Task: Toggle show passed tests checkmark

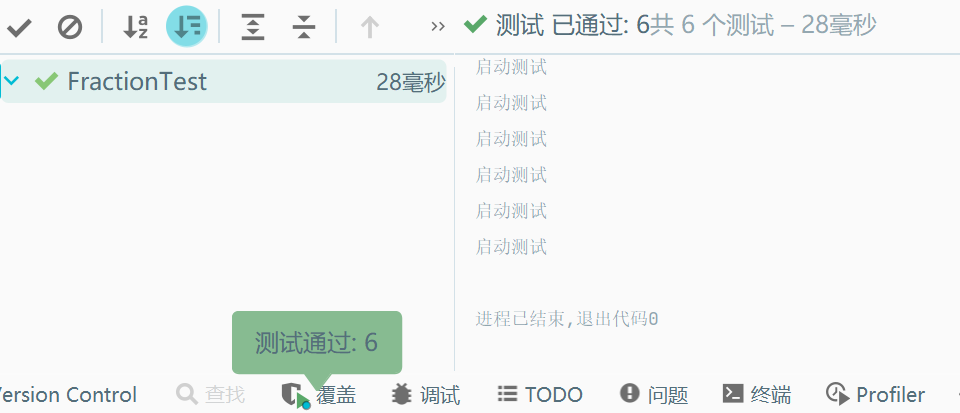Action: (x=19, y=27)
